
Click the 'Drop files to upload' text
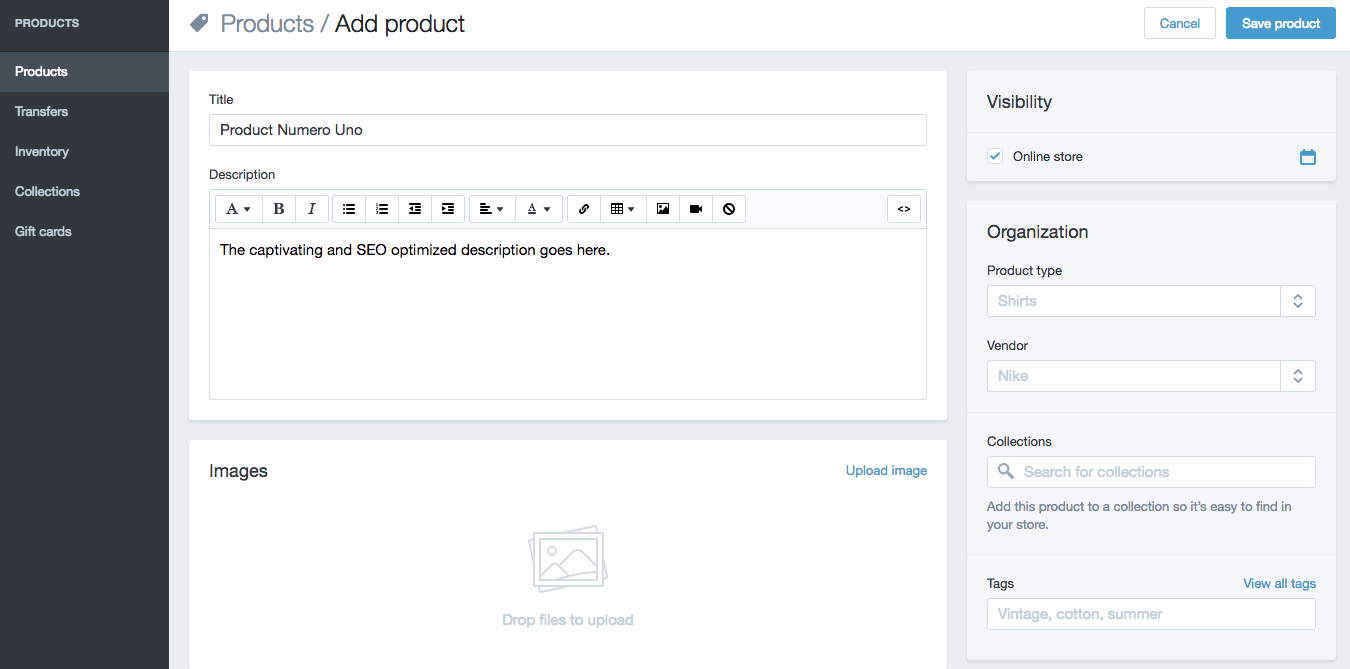click(x=568, y=620)
